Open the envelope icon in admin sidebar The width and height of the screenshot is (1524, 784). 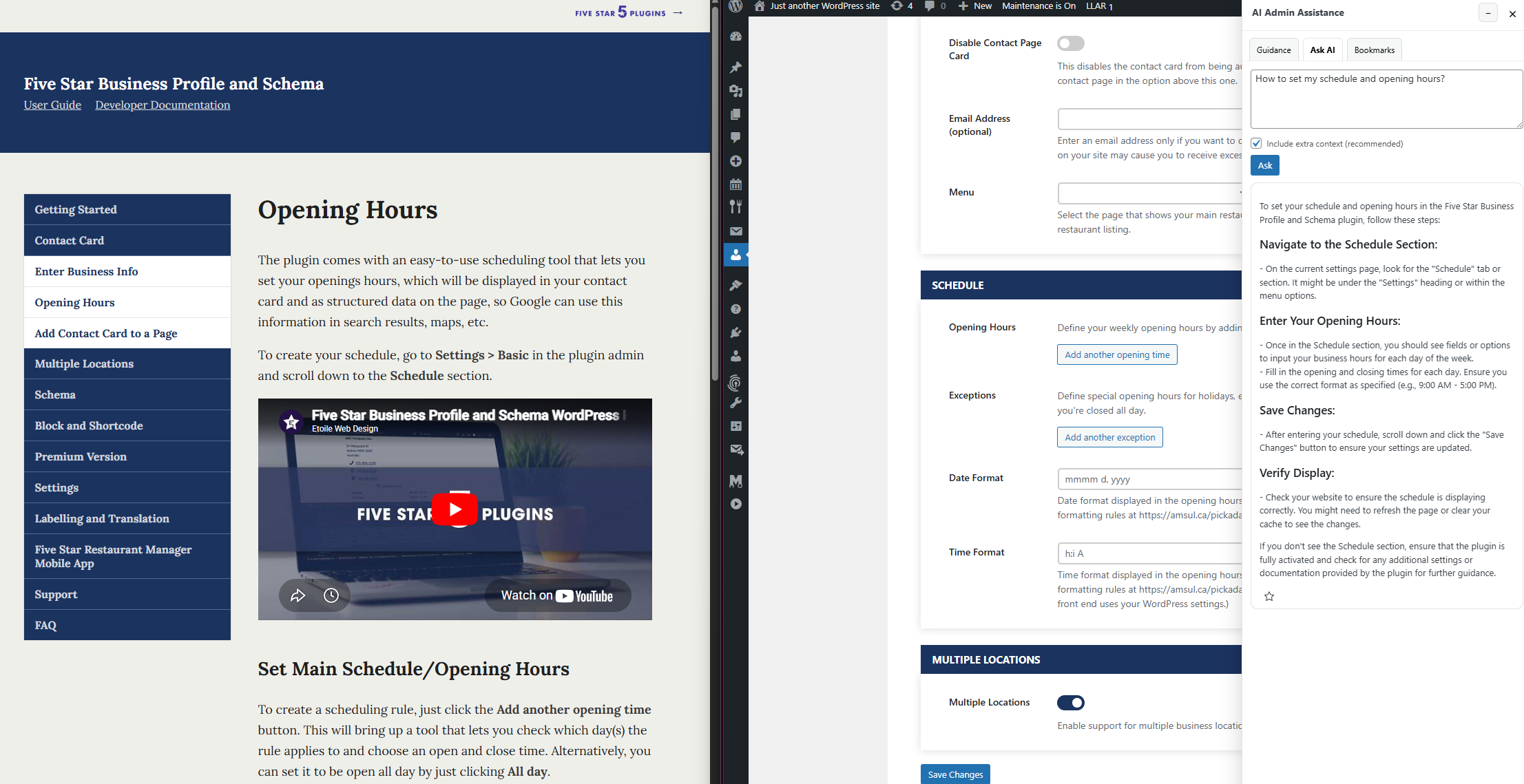click(735, 231)
